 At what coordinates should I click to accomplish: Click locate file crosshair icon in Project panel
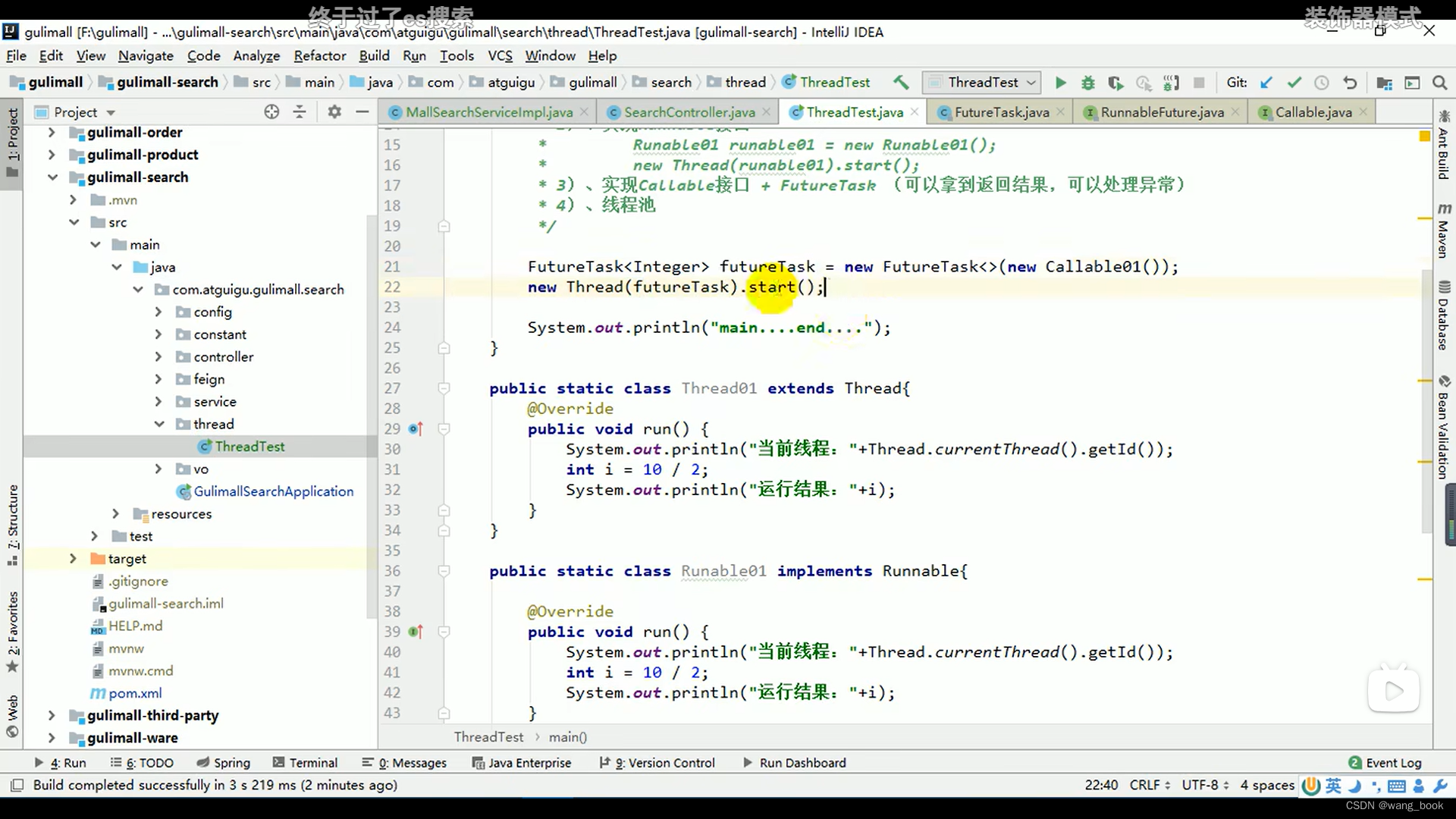271,112
